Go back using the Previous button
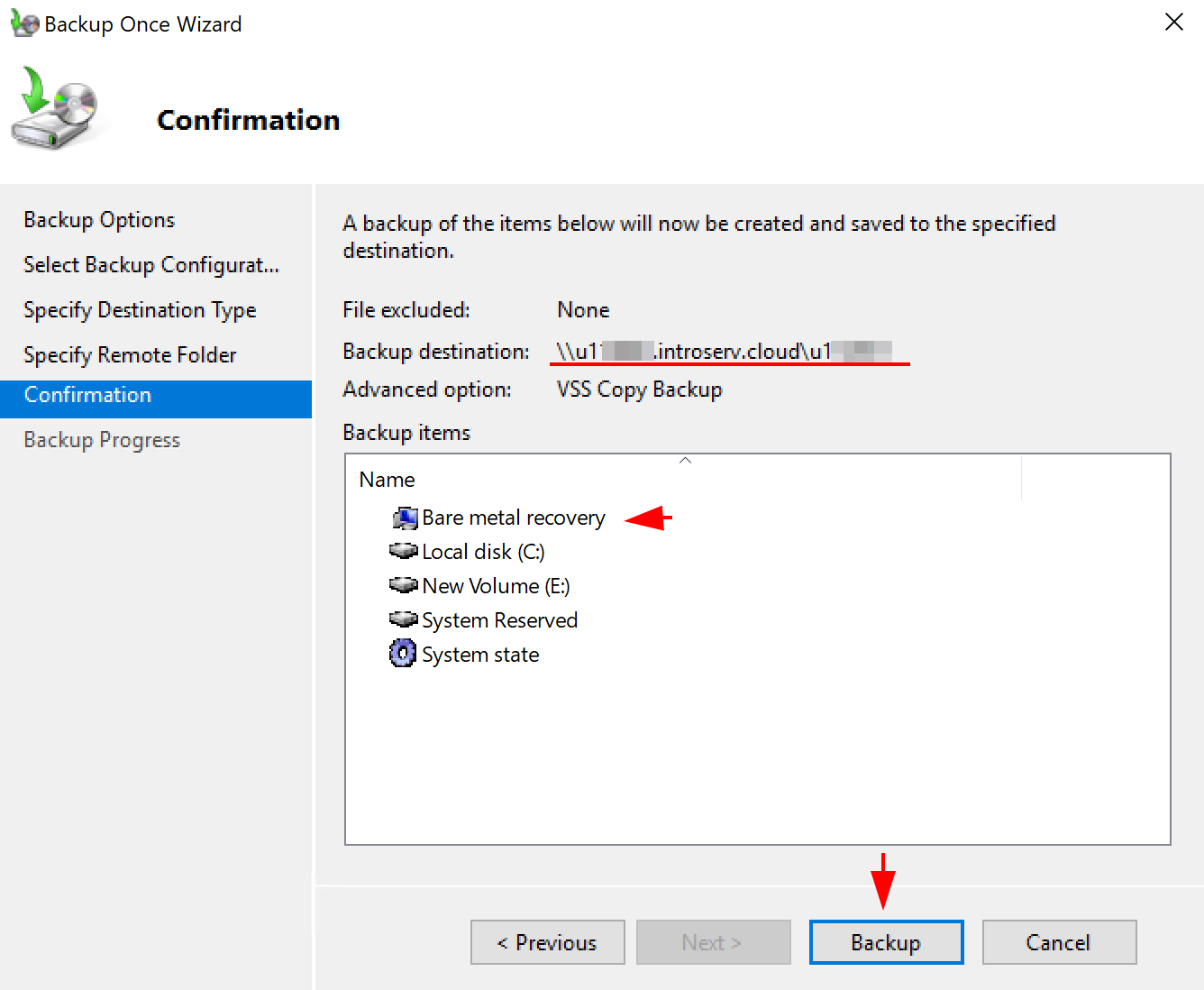The width and height of the screenshot is (1204, 990). tap(547, 941)
